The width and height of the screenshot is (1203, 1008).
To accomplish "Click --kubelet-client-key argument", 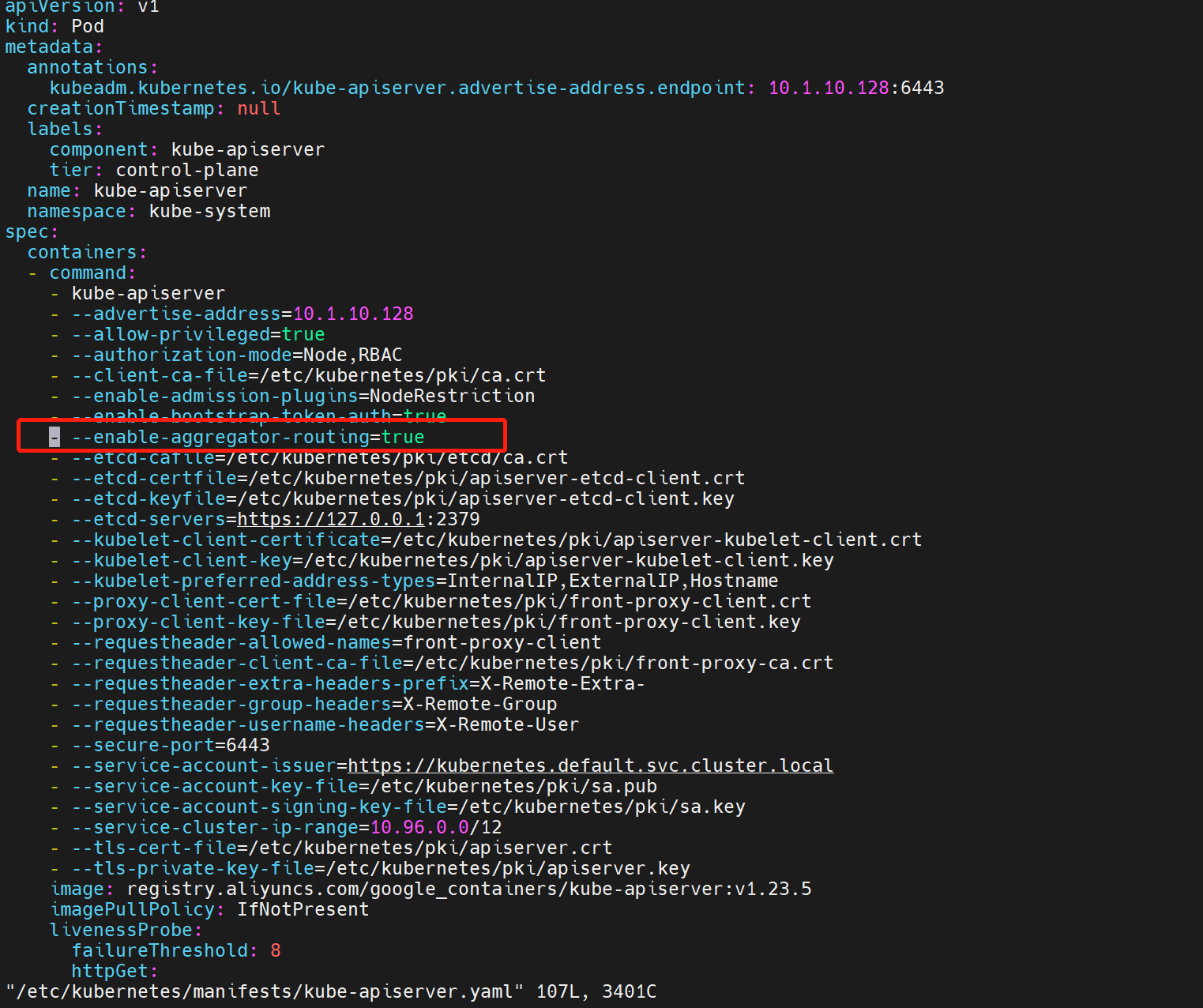I will (x=453, y=560).
